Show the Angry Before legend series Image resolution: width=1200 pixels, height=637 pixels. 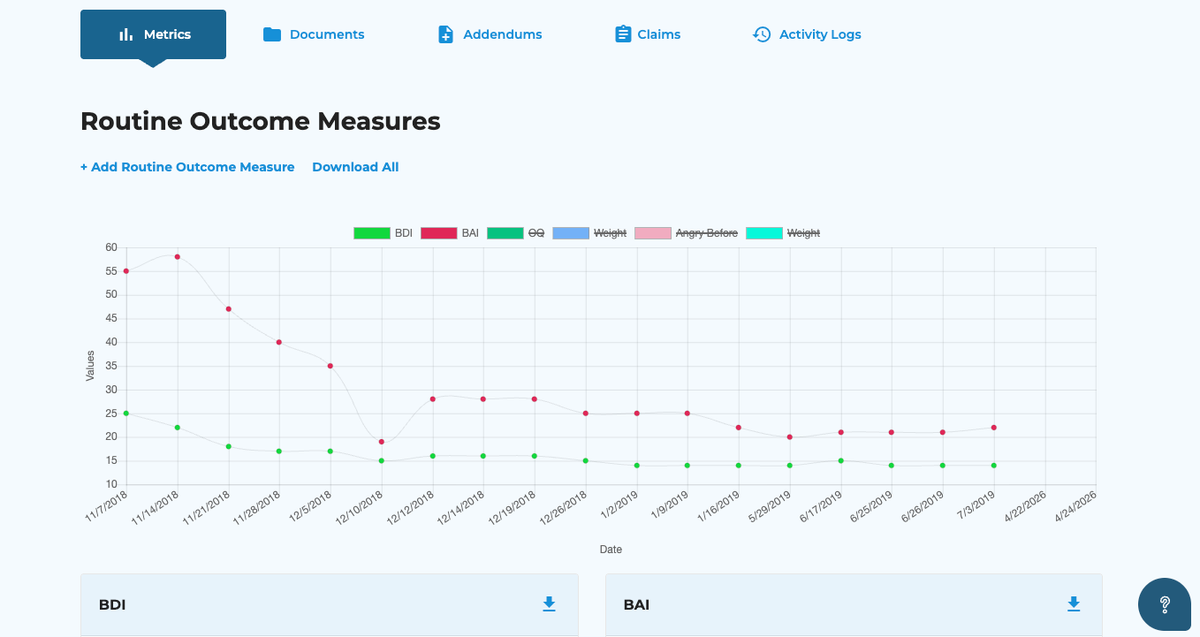point(686,233)
